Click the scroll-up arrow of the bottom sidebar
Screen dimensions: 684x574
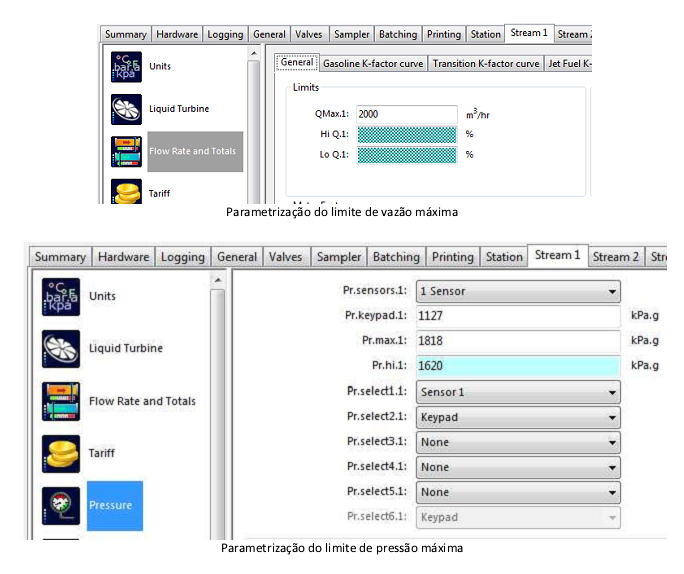218,280
